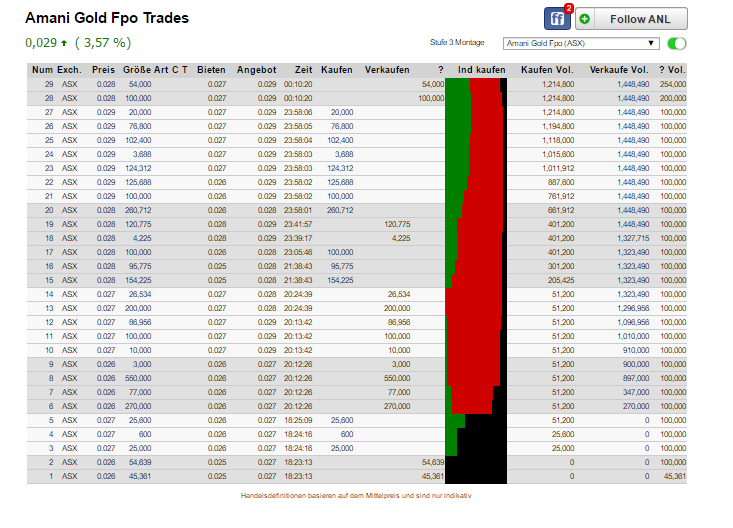Click size 54,639 in trade 2
733x528 pixels.
click(140, 463)
